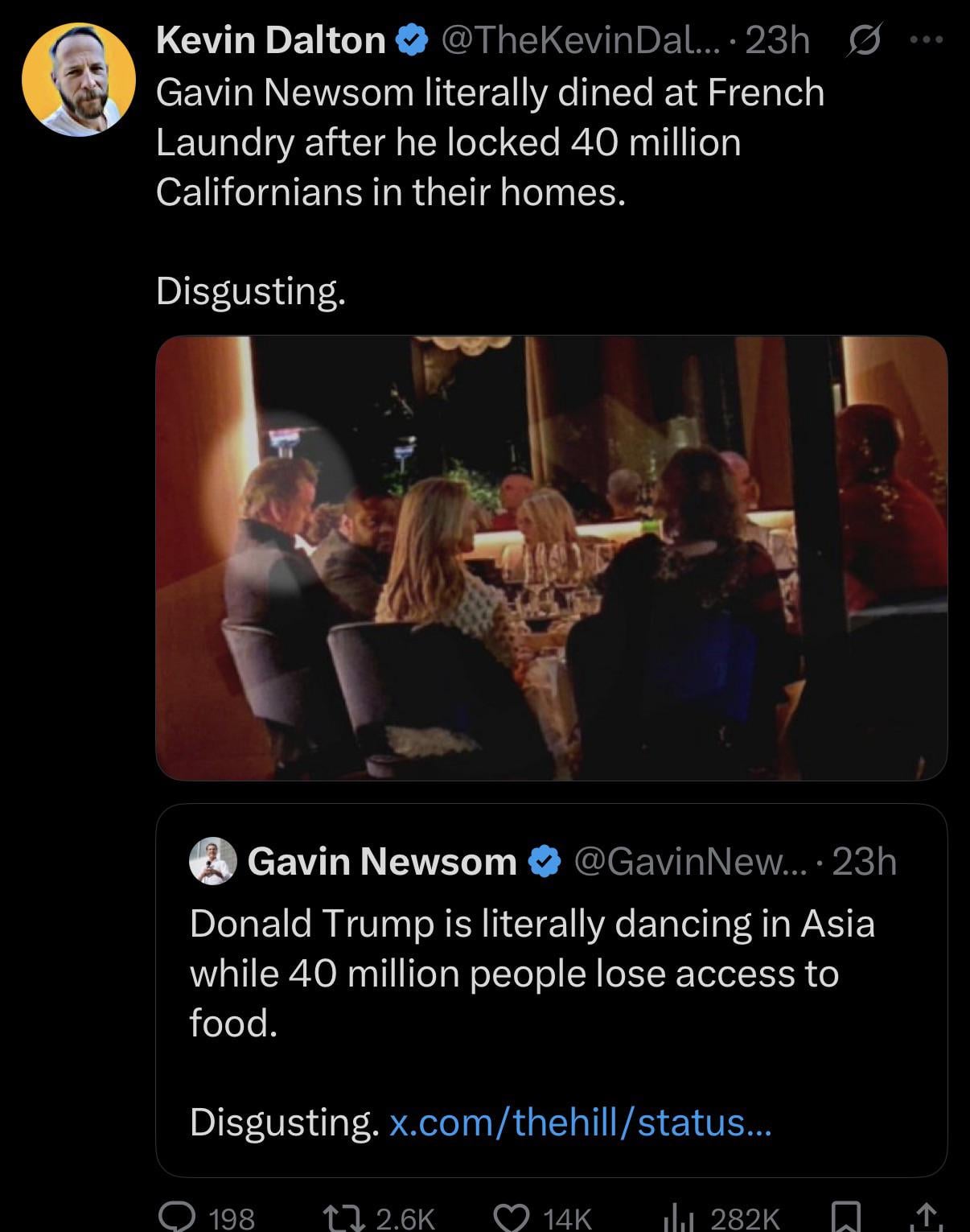Bookmark this tweet

845,1217
